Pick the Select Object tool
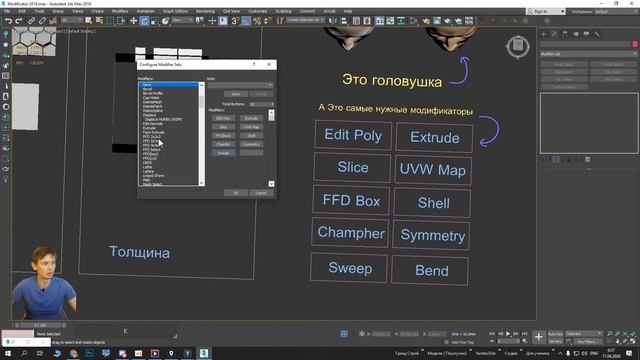The height and width of the screenshot is (360, 640). click(x=89, y=21)
